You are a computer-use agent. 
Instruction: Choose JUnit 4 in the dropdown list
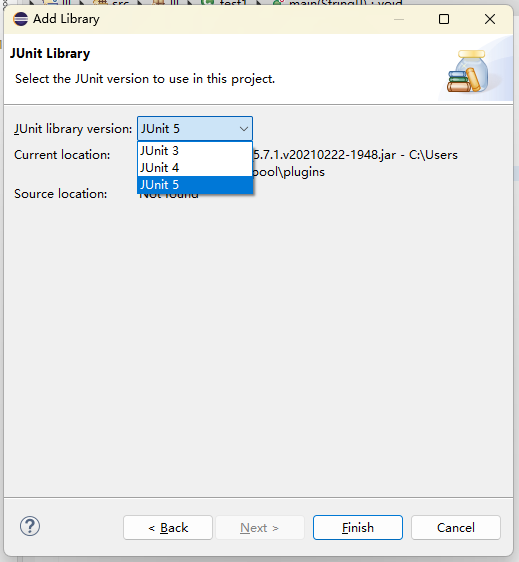[x=195, y=167]
